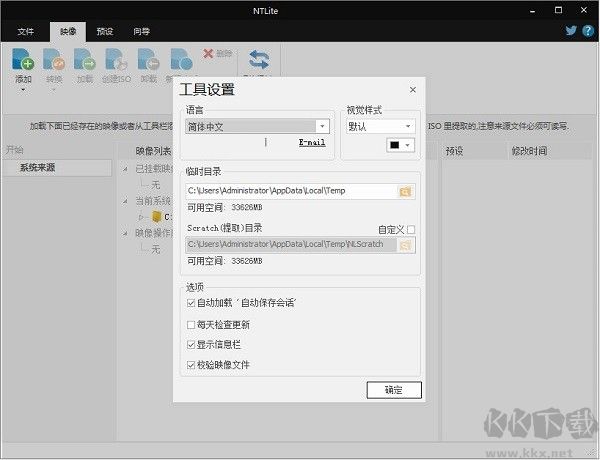The width and height of the screenshot is (600, 460).
Task: Click the 添加 (Add) image icon
Action: tap(23, 60)
